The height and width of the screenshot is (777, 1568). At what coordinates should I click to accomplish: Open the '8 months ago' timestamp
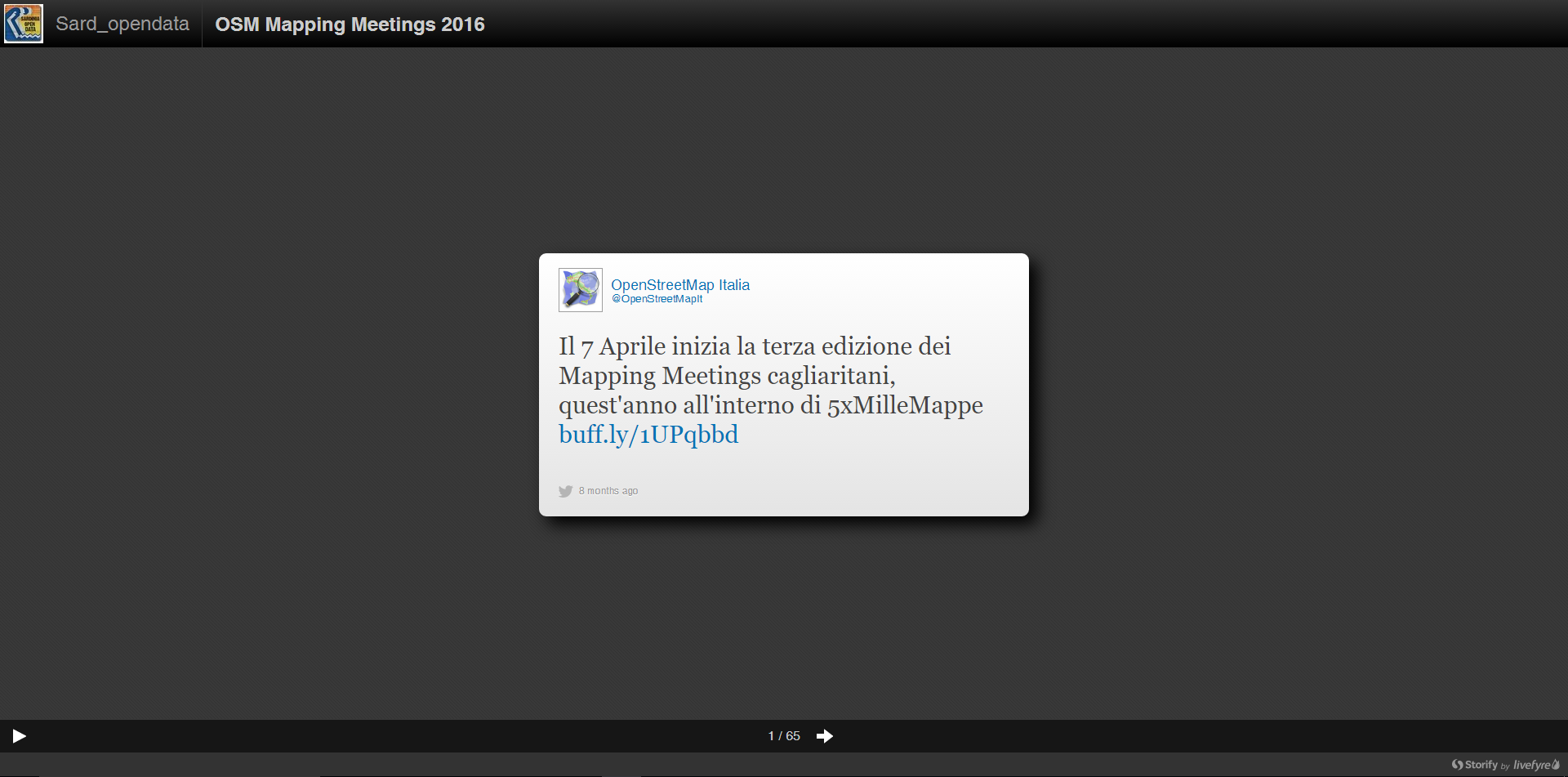(x=608, y=491)
